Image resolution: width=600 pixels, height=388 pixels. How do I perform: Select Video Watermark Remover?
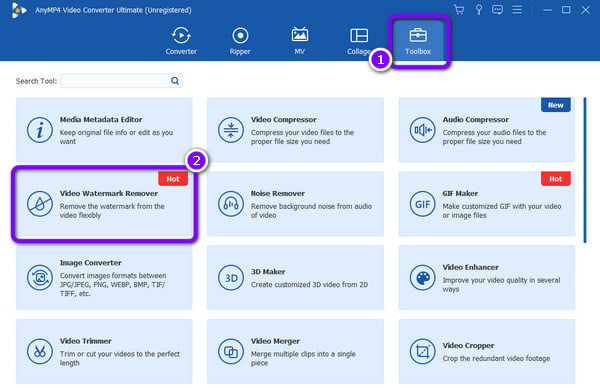[104, 204]
